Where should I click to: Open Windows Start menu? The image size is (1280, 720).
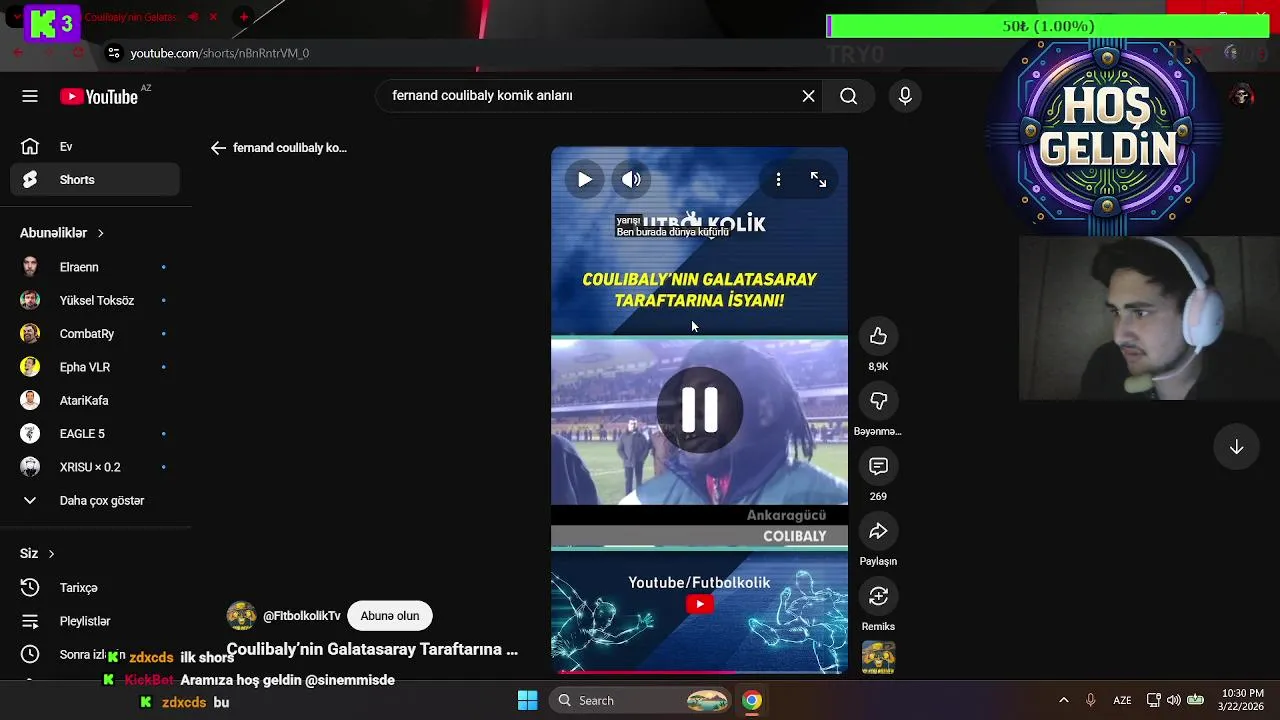(x=527, y=700)
